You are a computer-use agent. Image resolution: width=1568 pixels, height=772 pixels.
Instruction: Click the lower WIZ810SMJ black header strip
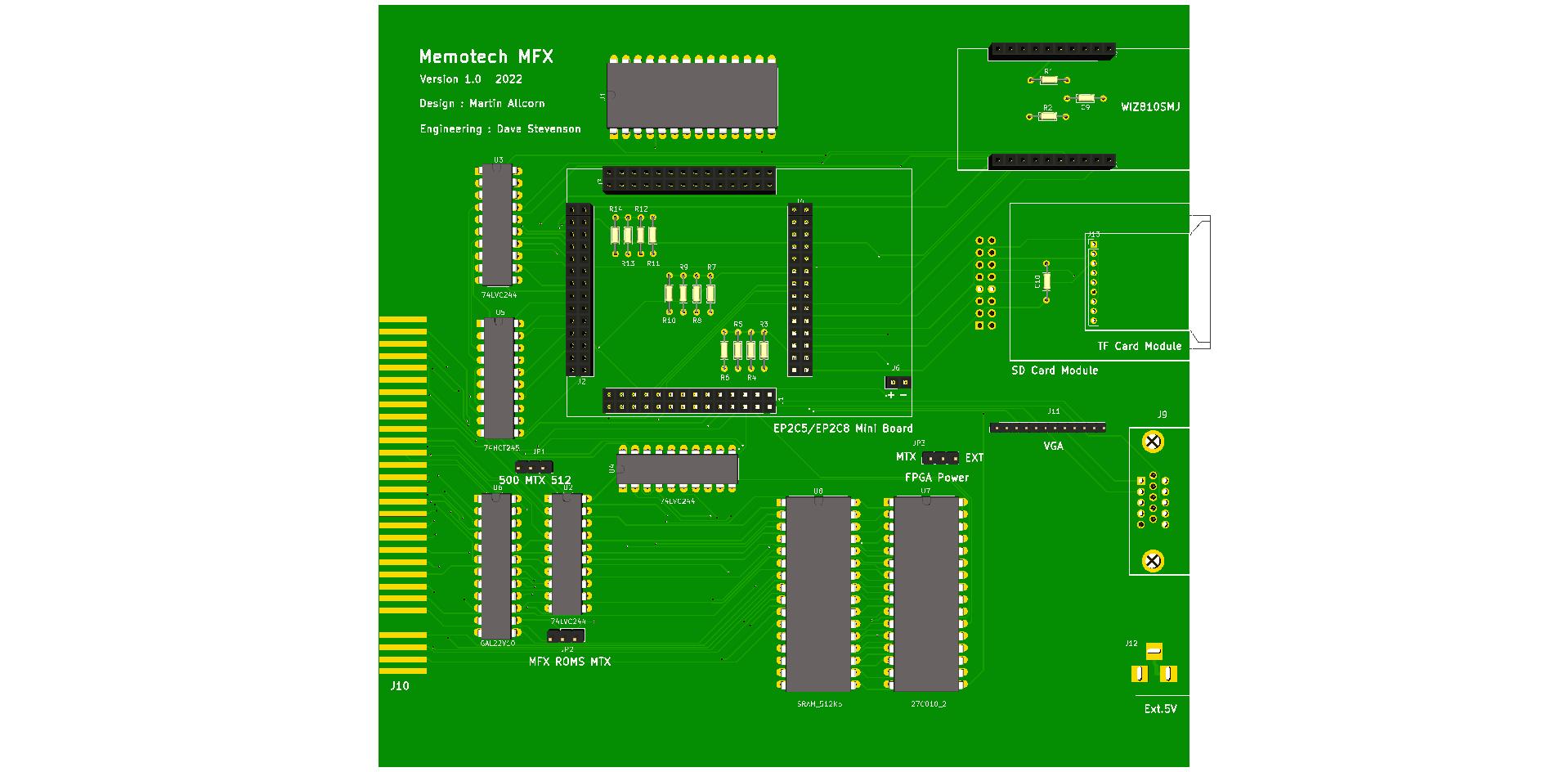[x=1052, y=161]
